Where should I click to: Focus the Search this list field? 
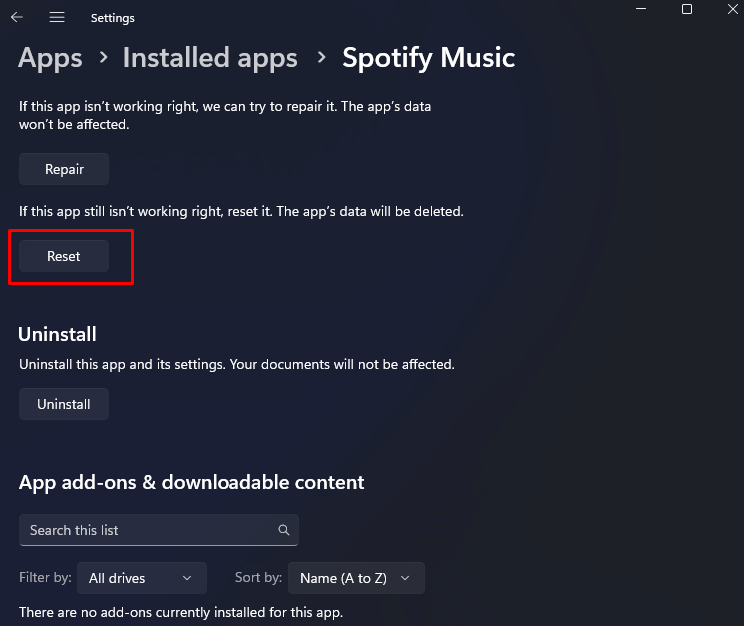(x=150, y=530)
